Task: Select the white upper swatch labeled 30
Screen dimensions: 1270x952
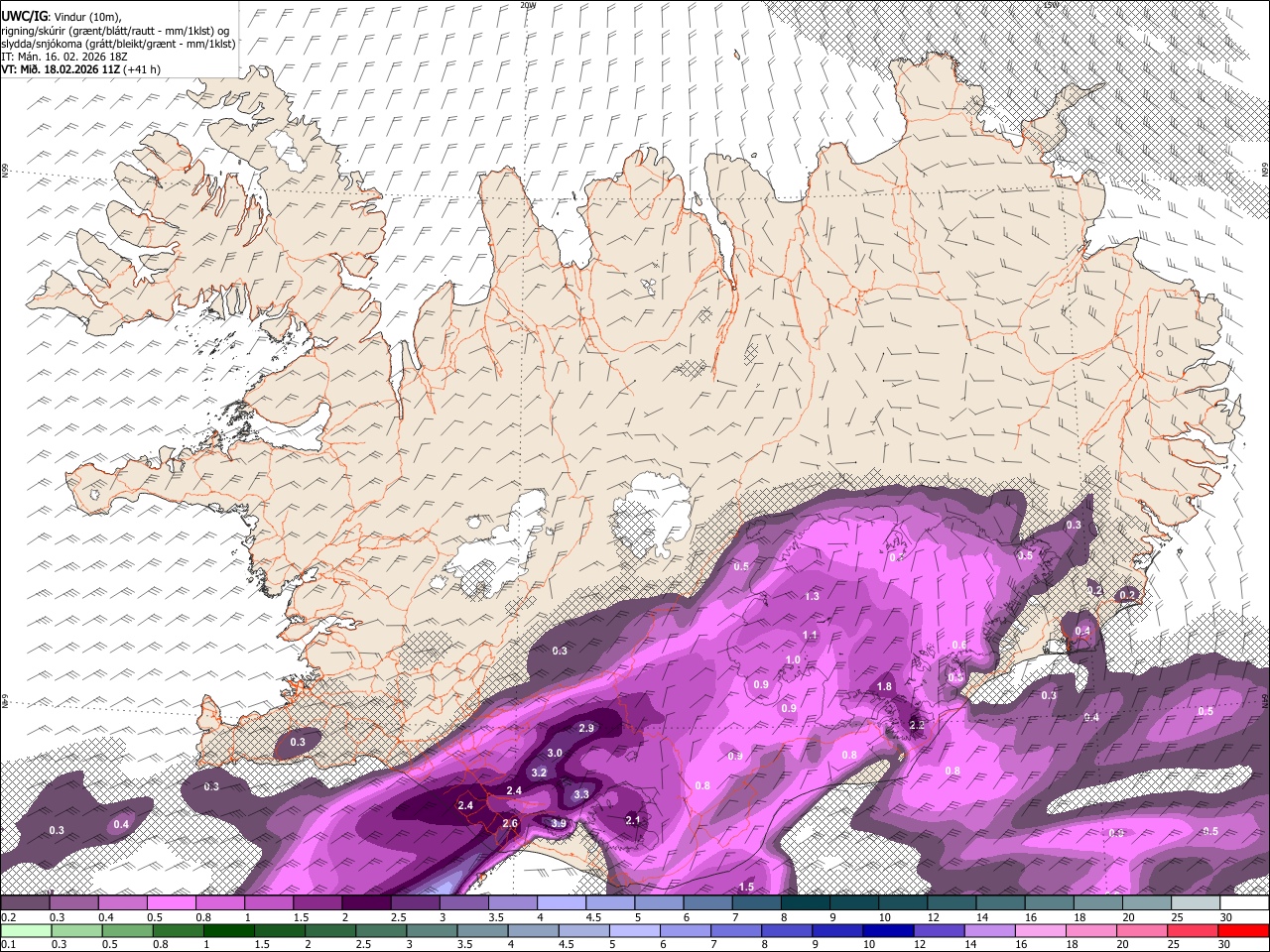Action: point(1243,903)
